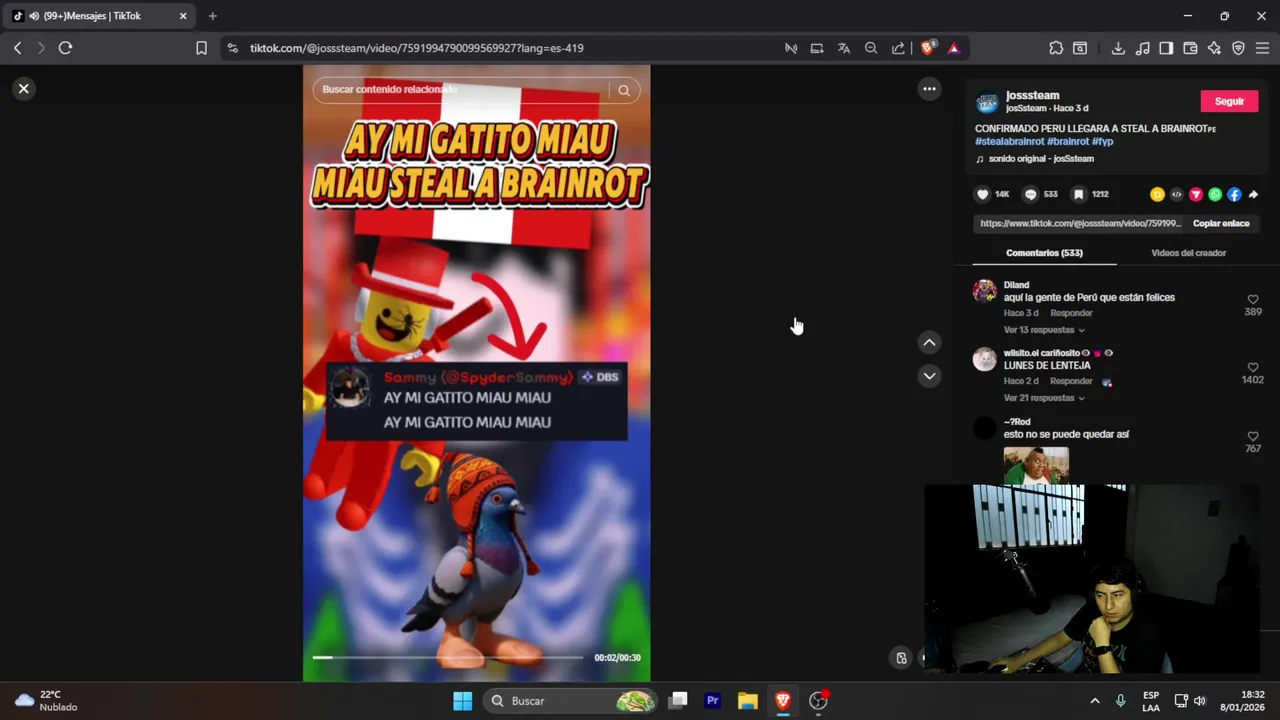Click the embed code share icon

[x=1176, y=195]
